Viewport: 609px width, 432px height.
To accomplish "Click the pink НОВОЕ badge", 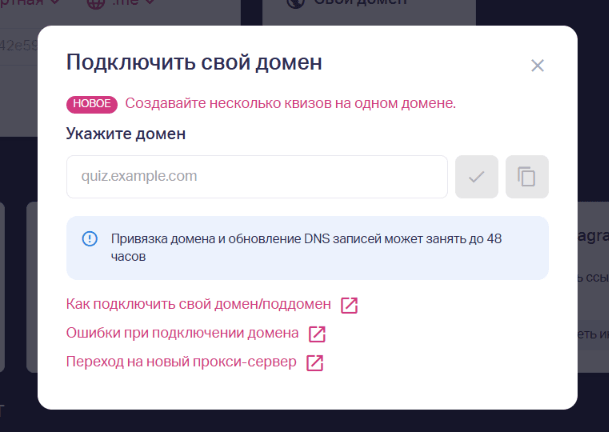I will tap(92, 104).
